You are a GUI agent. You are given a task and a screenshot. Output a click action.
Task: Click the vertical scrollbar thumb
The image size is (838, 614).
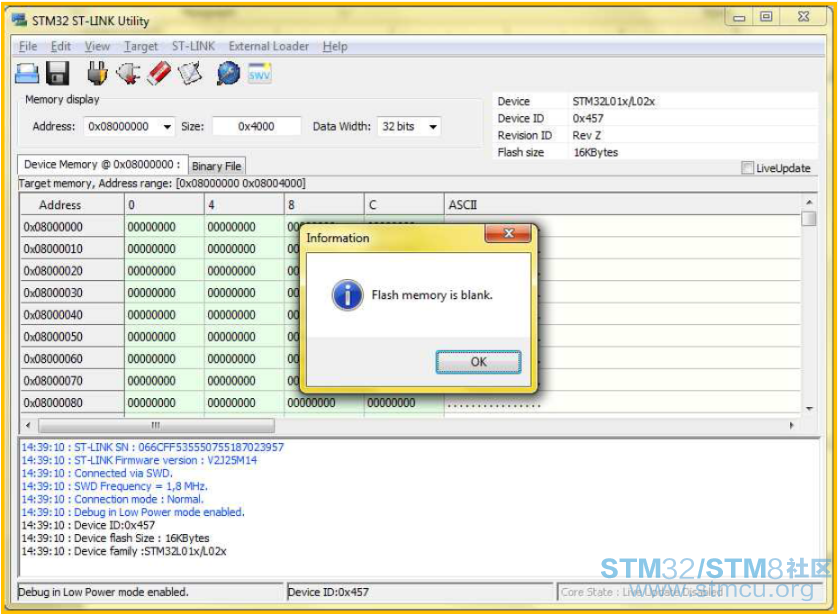pos(809,219)
